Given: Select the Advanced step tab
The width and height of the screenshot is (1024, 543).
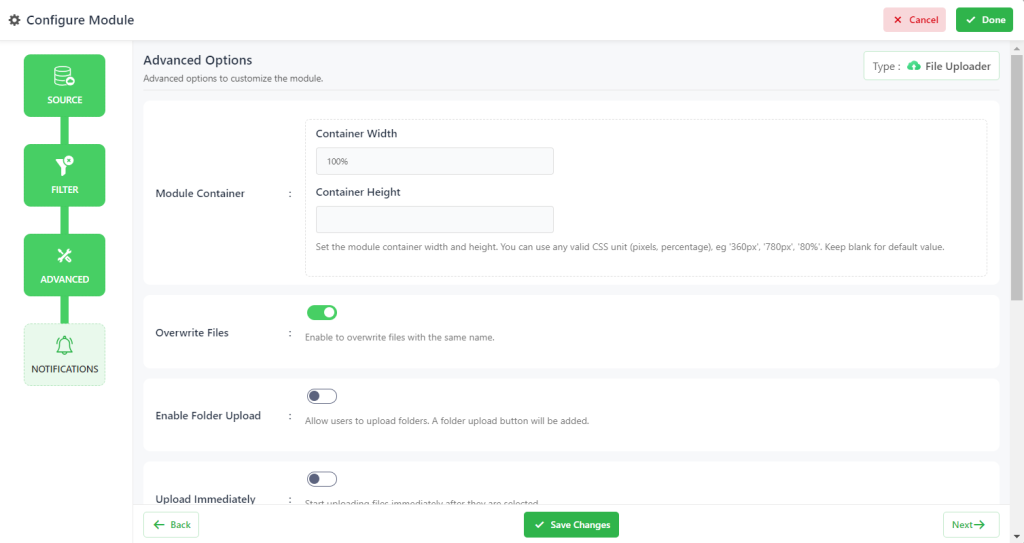Looking at the screenshot, I should [x=65, y=265].
